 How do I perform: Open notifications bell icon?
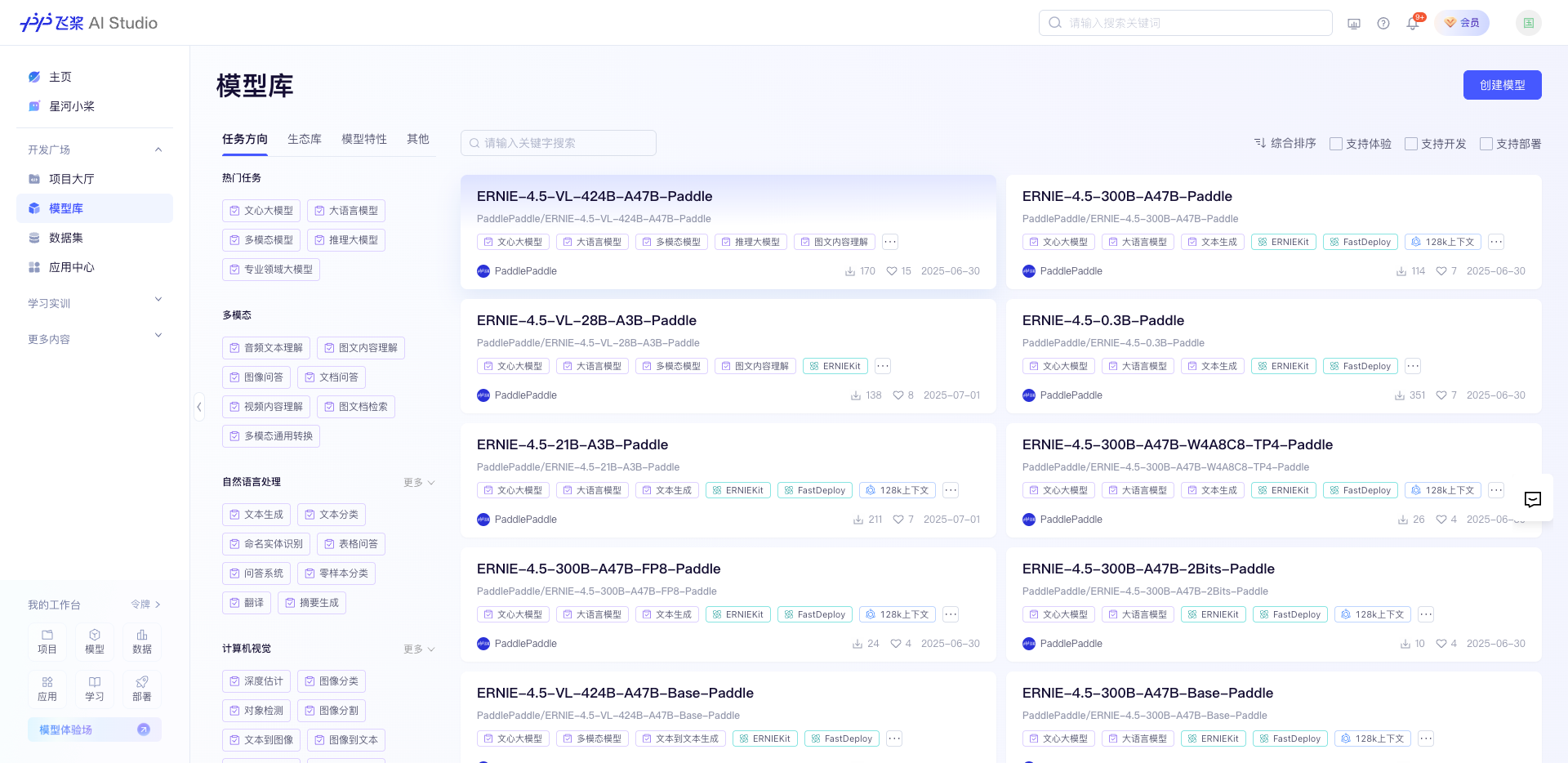[x=1413, y=24]
